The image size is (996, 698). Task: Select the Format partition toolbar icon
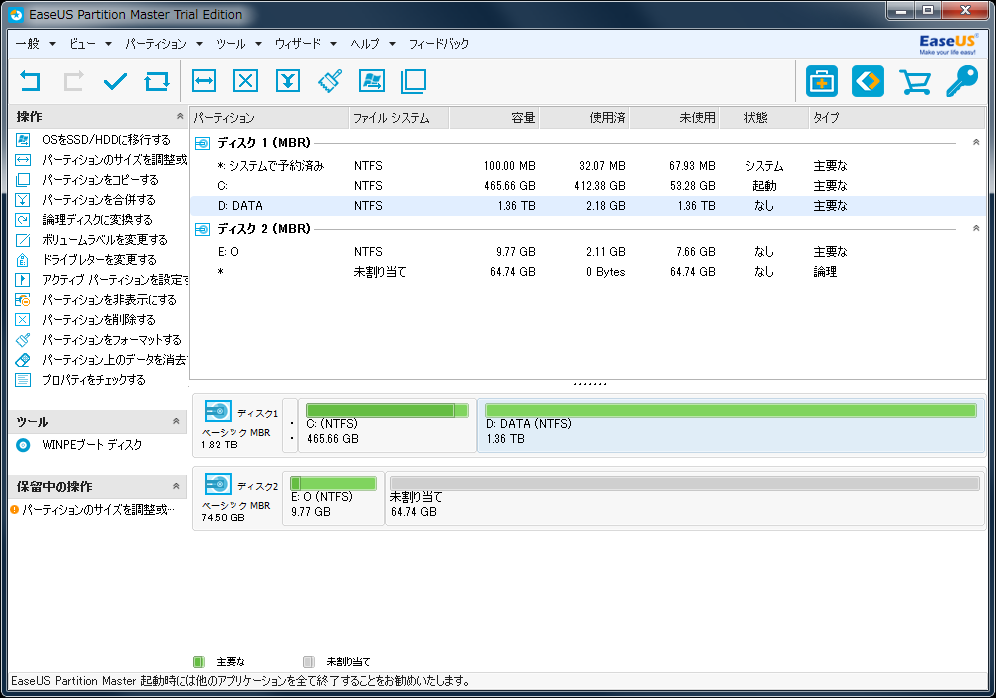pyautogui.click(x=330, y=81)
